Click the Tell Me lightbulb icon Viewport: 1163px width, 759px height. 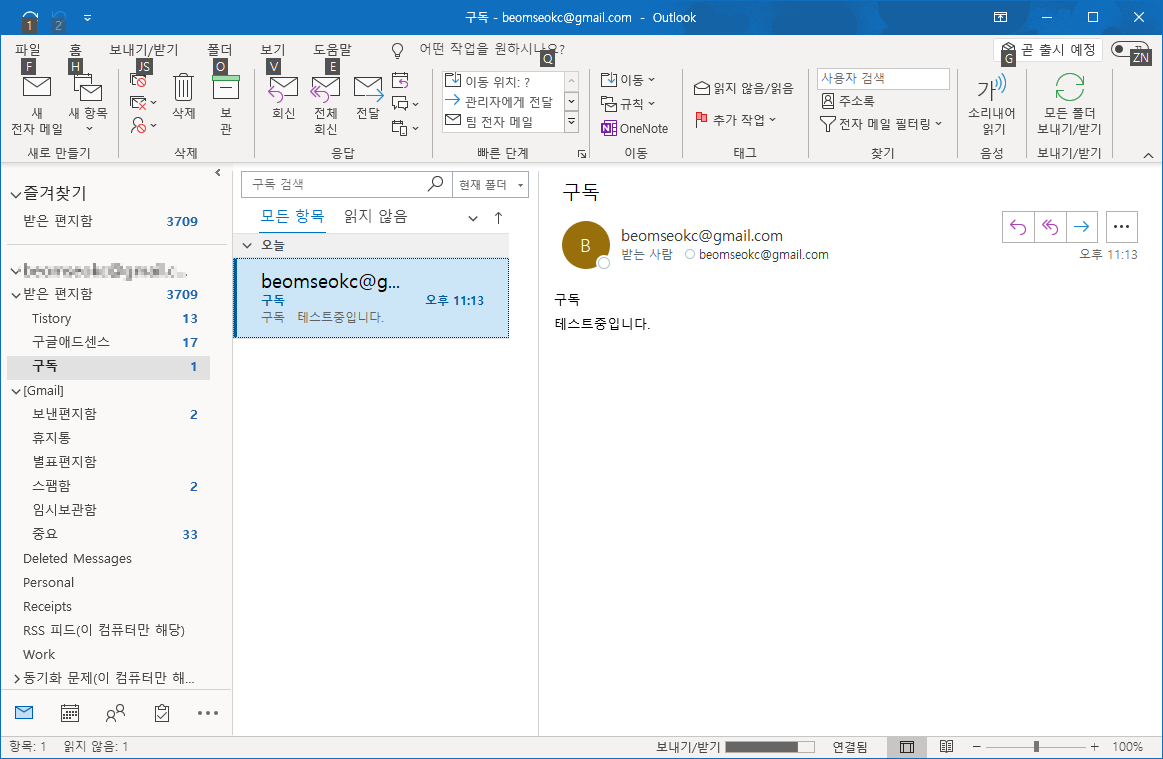click(398, 50)
